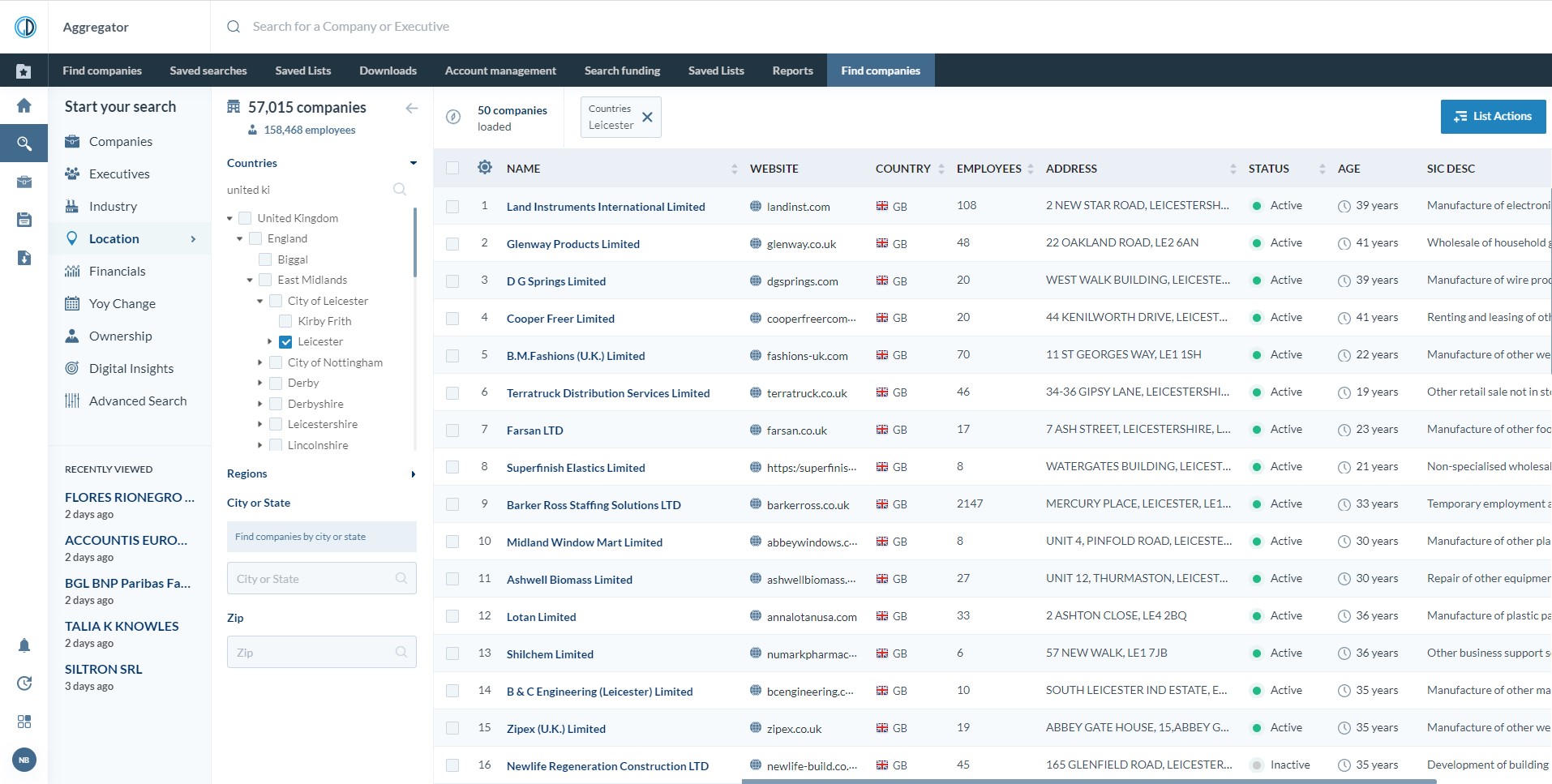Click the home icon in left sidebar
The width and height of the screenshot is (1552, 784).
pyautogui.click(x=24, y=105)
